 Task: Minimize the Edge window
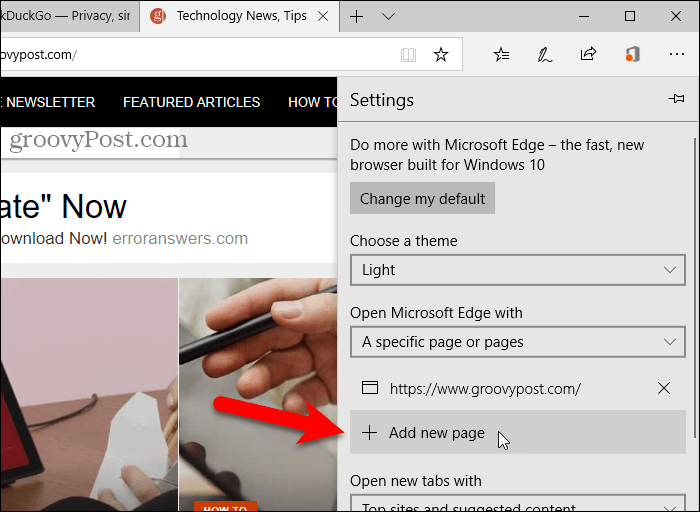point(583,17)
